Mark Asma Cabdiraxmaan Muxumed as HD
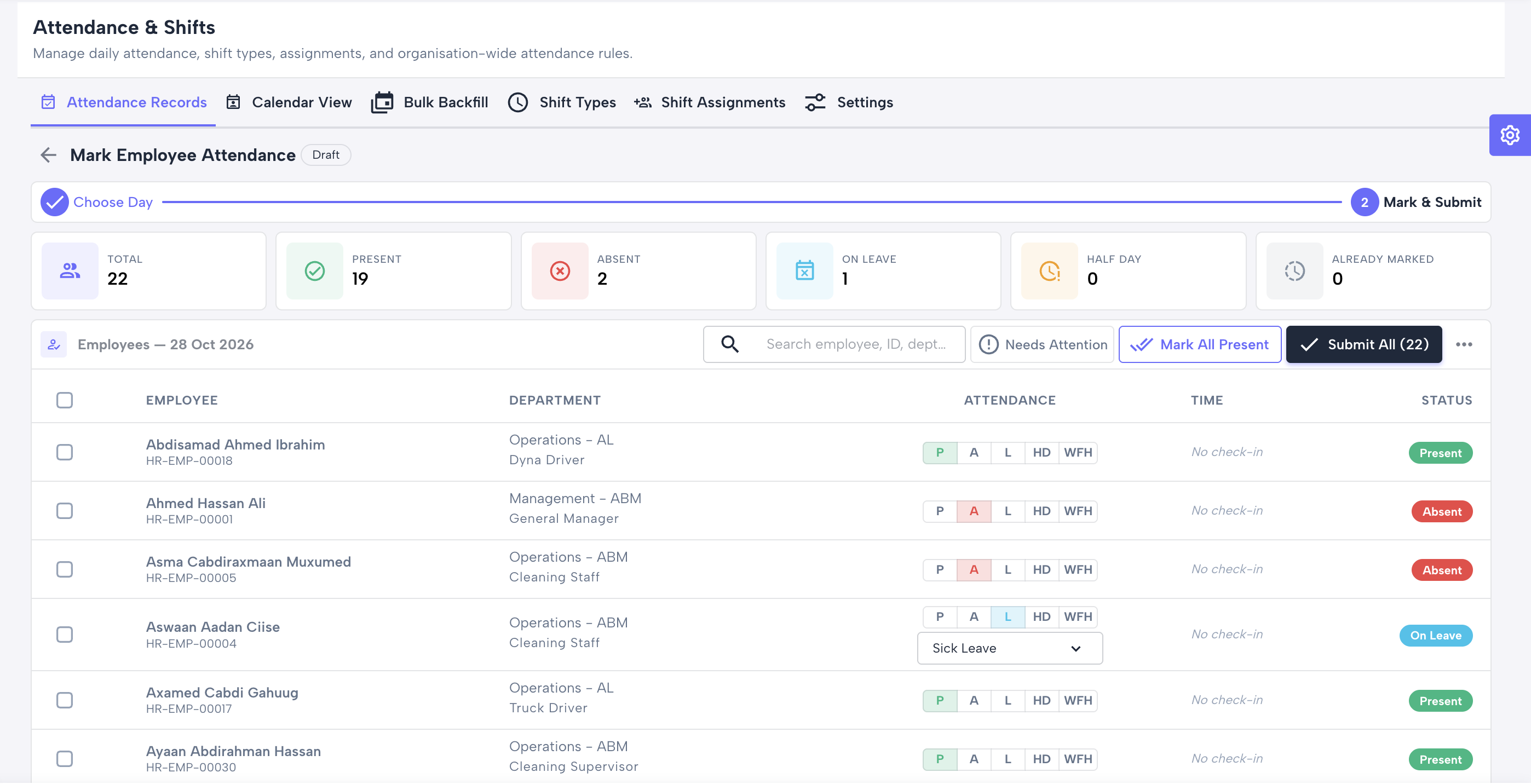Viewport: 1531px width, 784px height. (x=1041, y=570)
